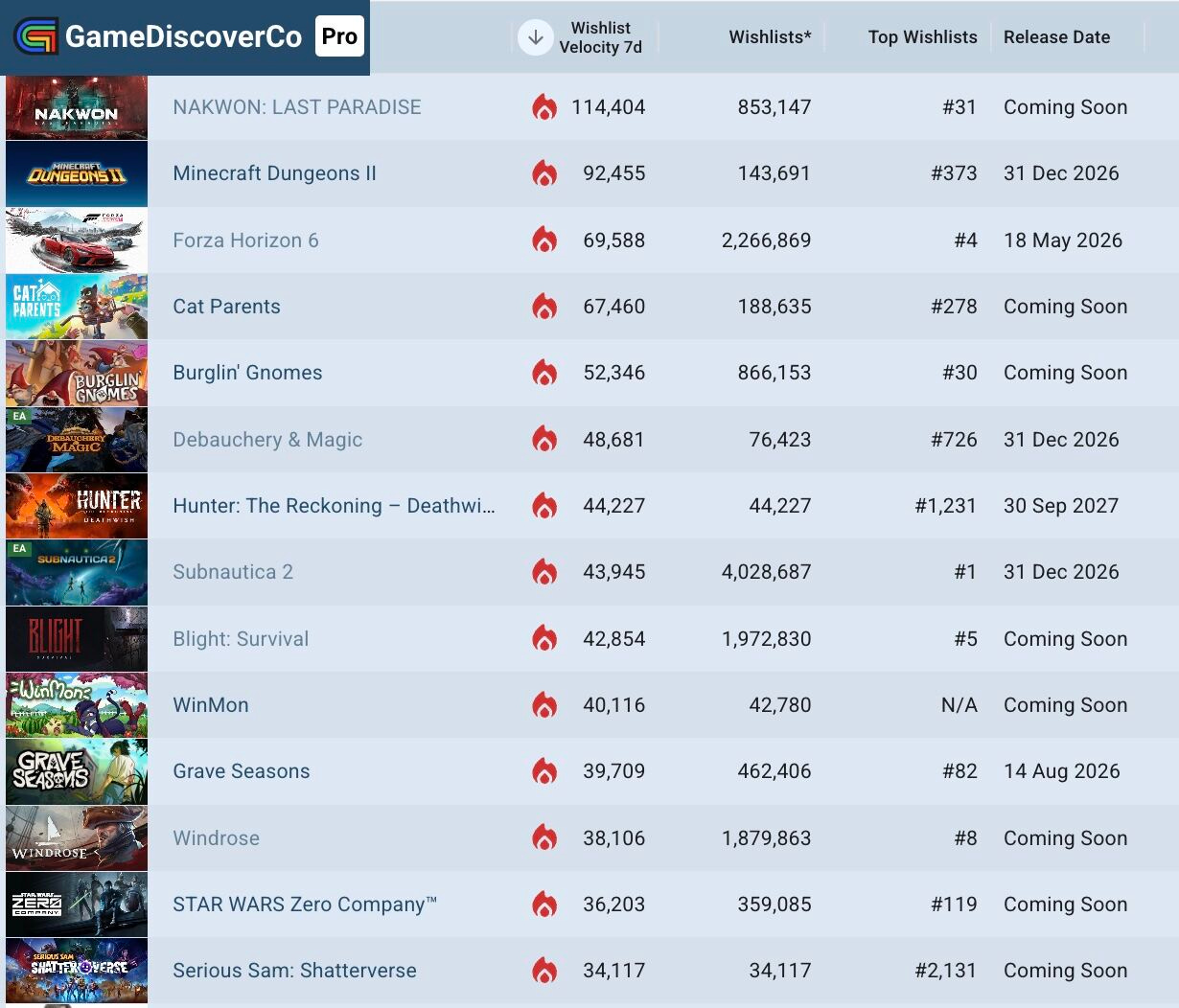Screen dimensions: 1179x1008
Task: Sort by Top Wishlists column header
Action: point(922,37)
